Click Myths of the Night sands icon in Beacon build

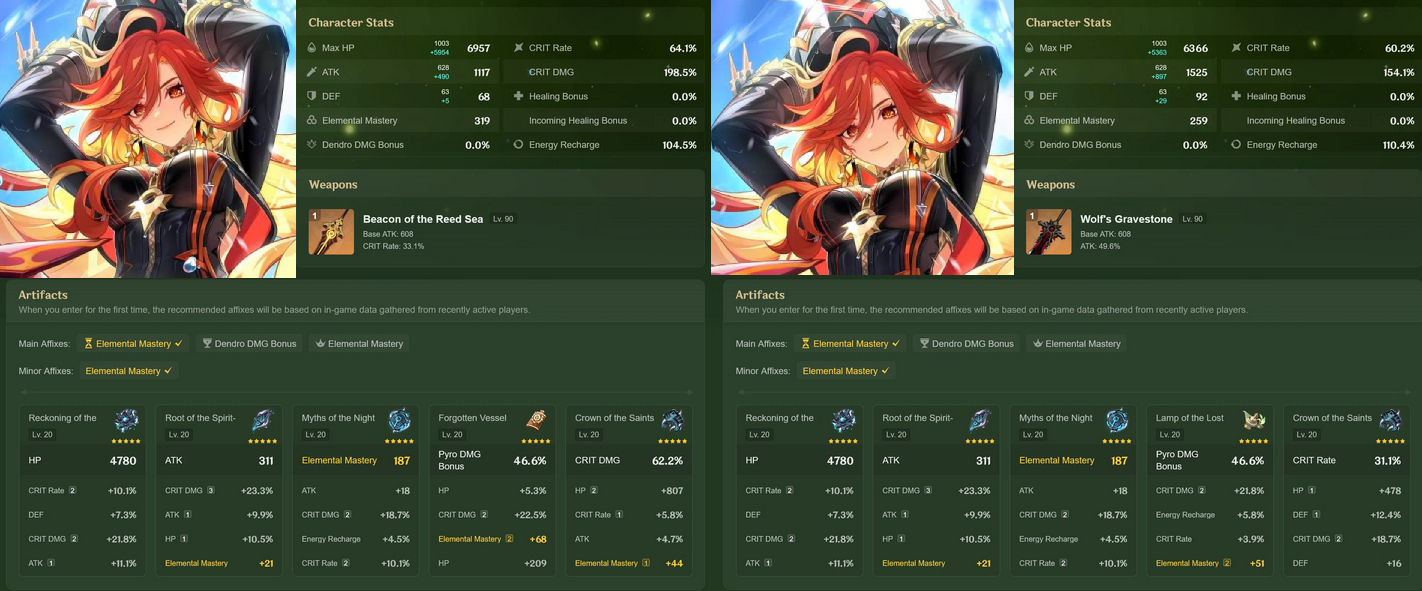(x=400, y=420)
